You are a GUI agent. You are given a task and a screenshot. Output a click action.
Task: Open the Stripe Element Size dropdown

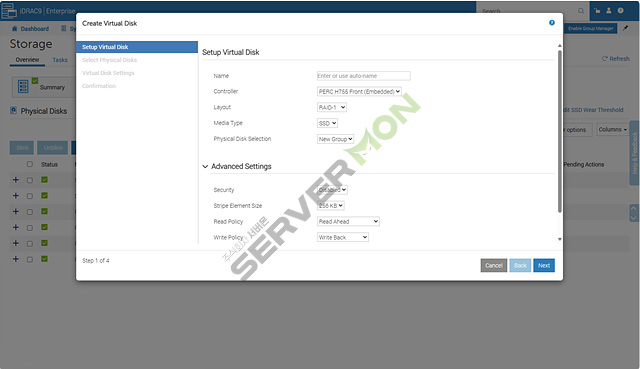(331, 206)
